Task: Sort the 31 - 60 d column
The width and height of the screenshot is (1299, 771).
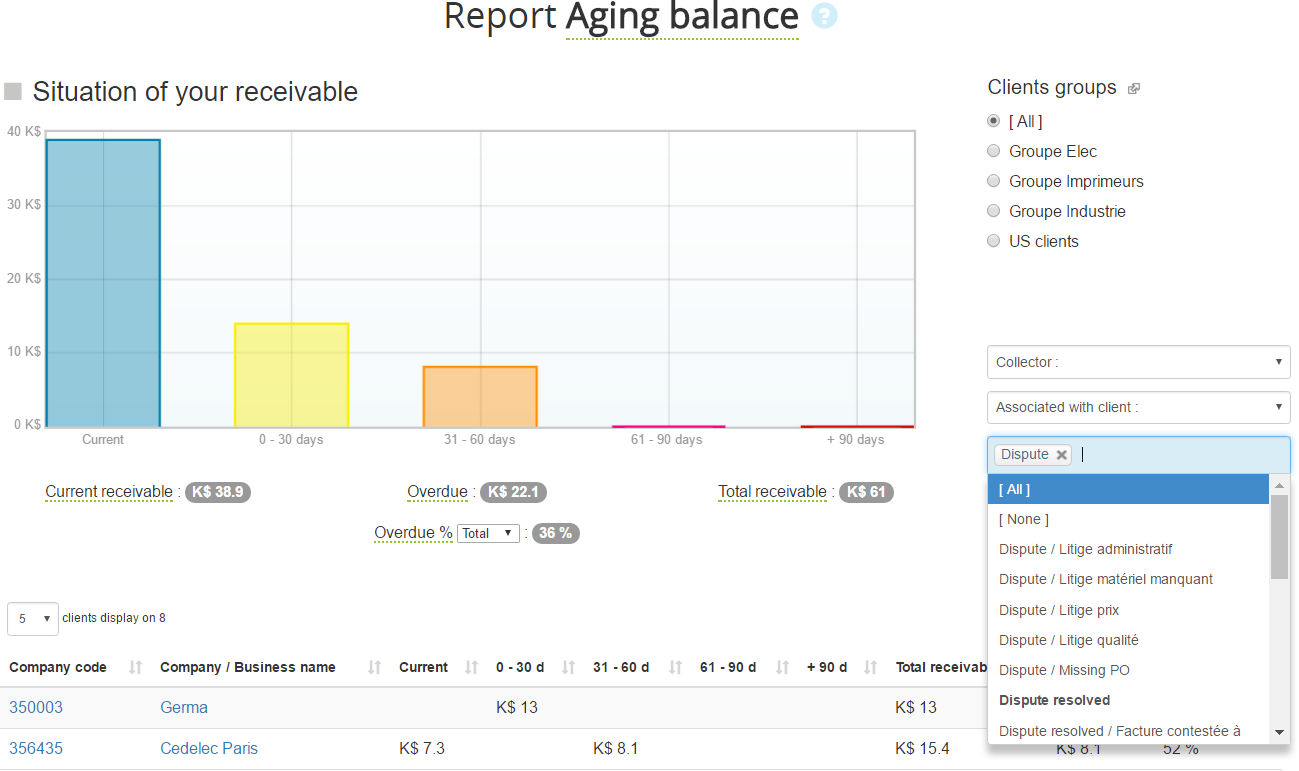Action: click(675, 668)
